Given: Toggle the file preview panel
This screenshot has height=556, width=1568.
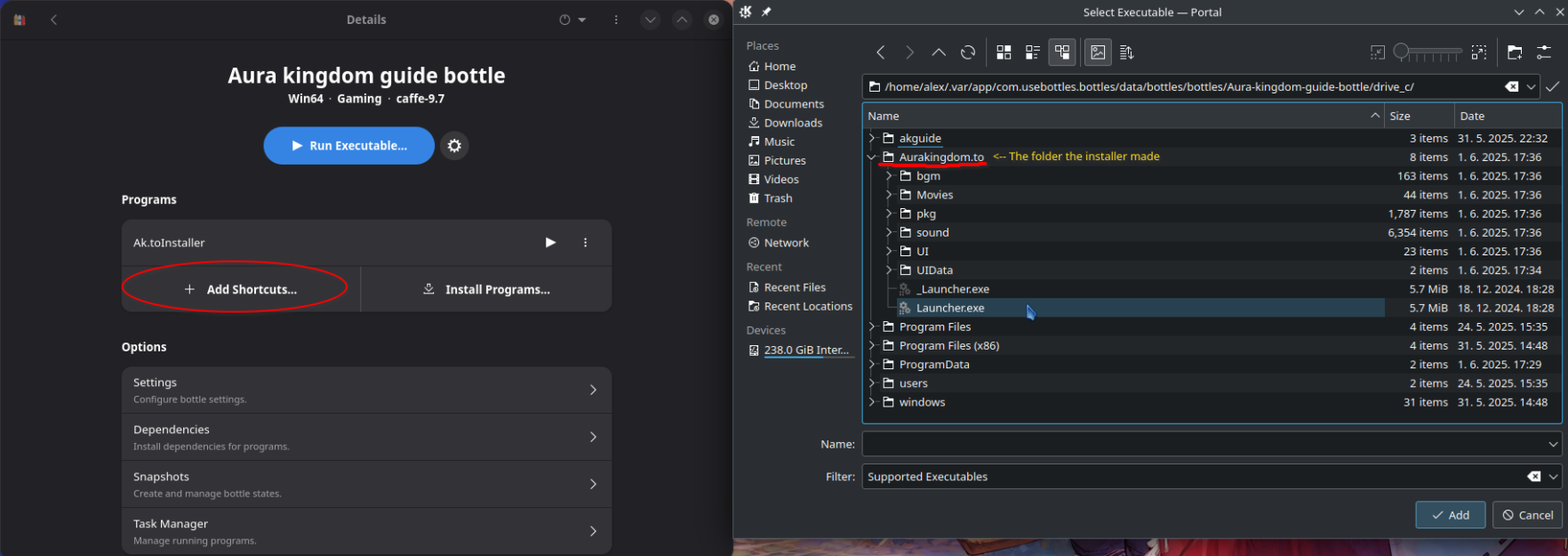Looking at the screenshot, I should (1098, 52).
